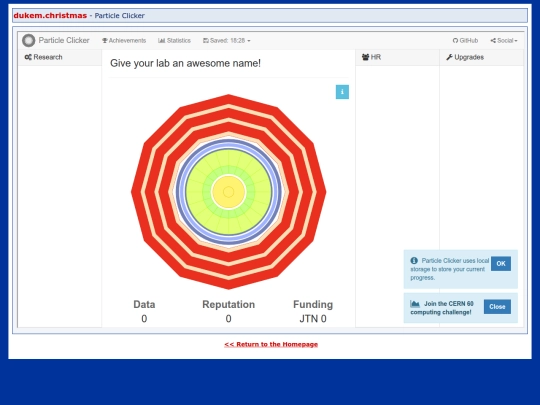Open the Statistics menu item
The height and width of the screenshot is (405, 540).
pyautogui.click(x=174, y=41)
